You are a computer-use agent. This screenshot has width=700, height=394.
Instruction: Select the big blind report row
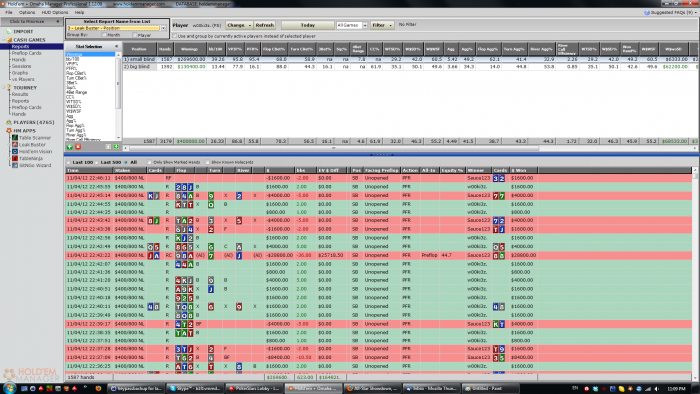(410, 66)
